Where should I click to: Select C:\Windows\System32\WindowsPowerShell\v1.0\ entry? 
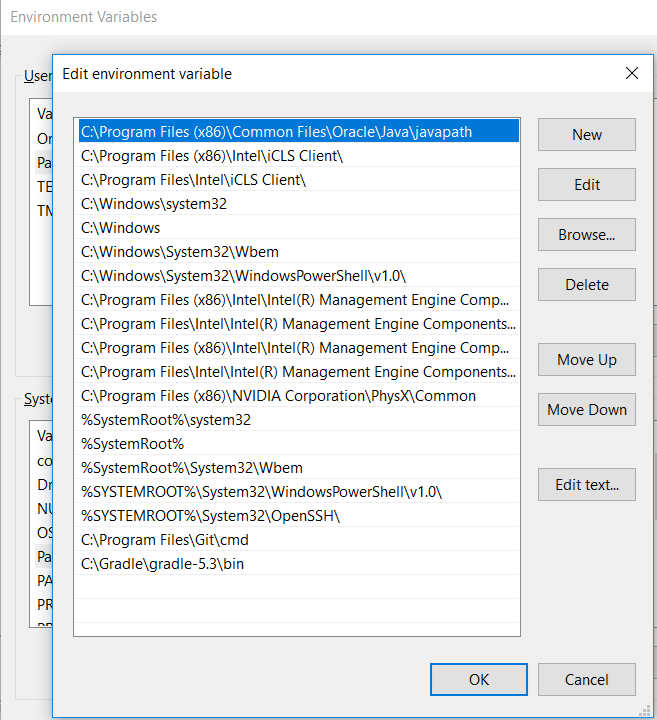pyautogui.click(x=298, y=276)
